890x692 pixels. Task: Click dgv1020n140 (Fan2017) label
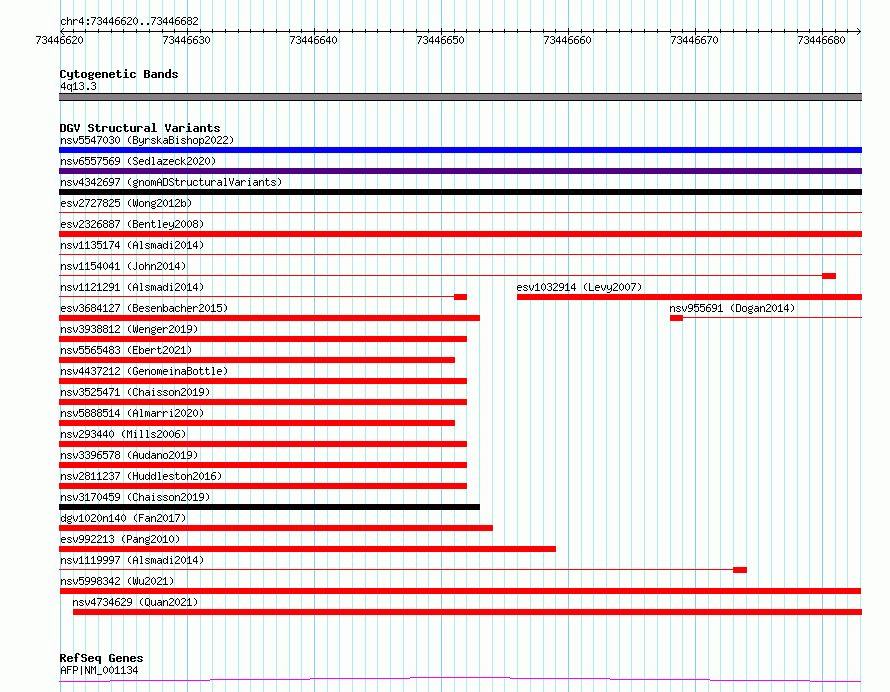coord(123,518)
